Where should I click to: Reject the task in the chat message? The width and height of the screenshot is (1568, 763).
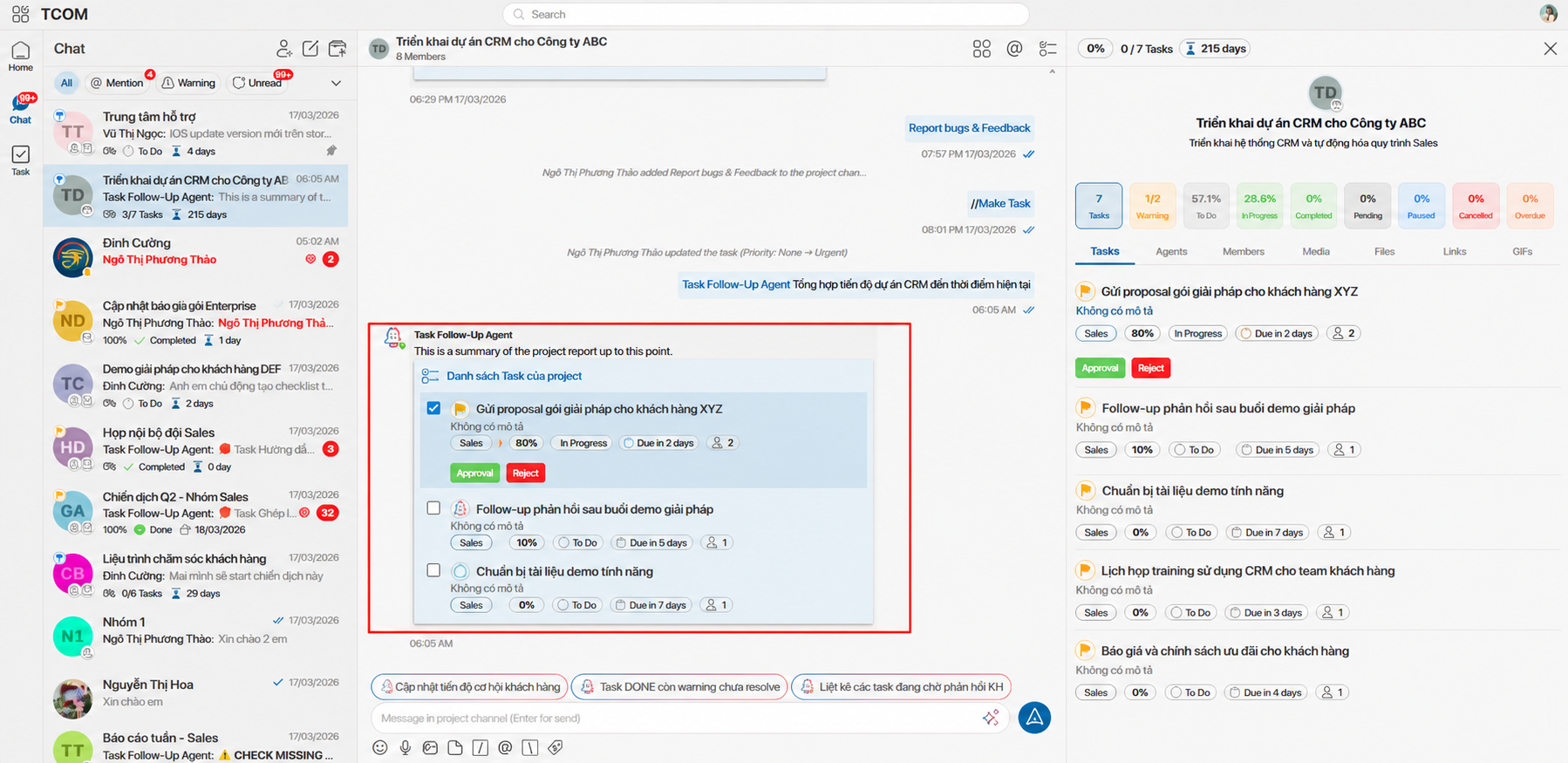coord(525,473)
